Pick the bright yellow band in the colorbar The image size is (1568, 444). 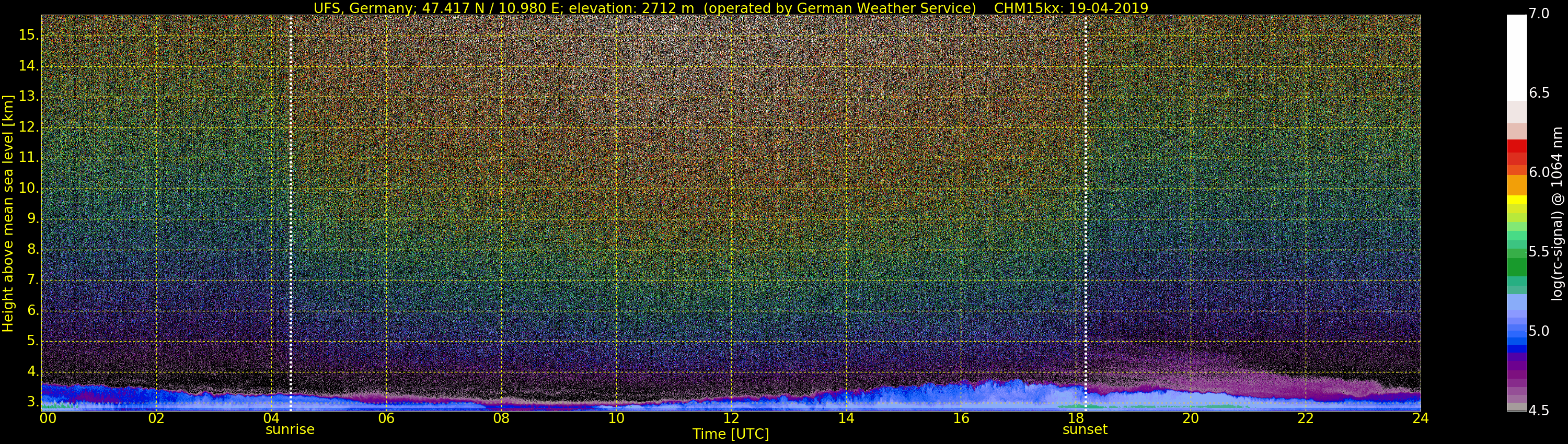tap(1516, 200)
